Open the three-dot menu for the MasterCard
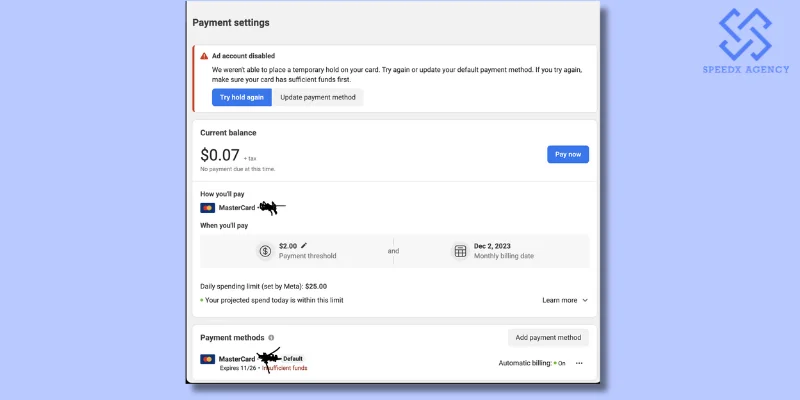 pyautogui.click(x=578, y=363)
